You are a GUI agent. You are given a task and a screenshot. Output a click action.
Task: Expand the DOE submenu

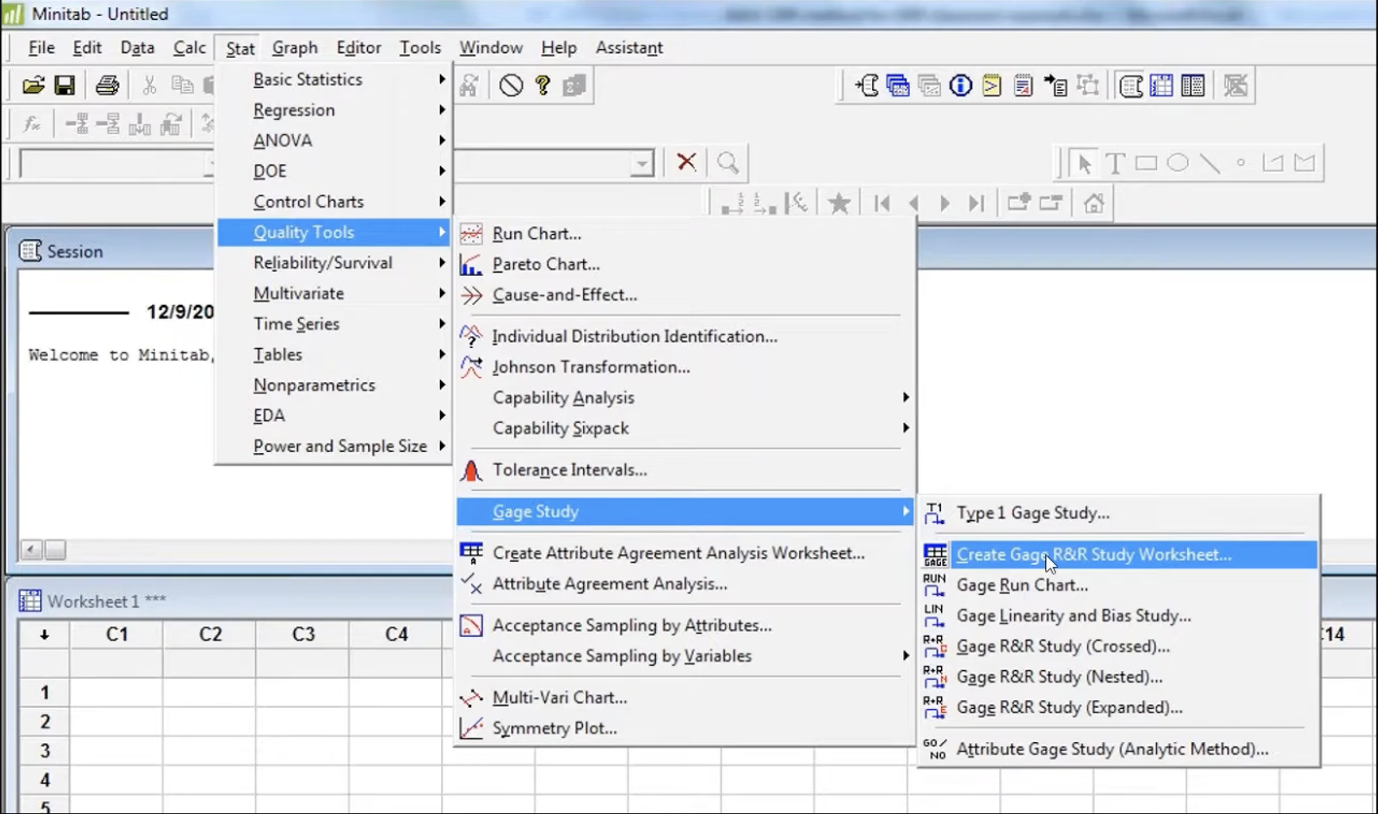[335, 171]
